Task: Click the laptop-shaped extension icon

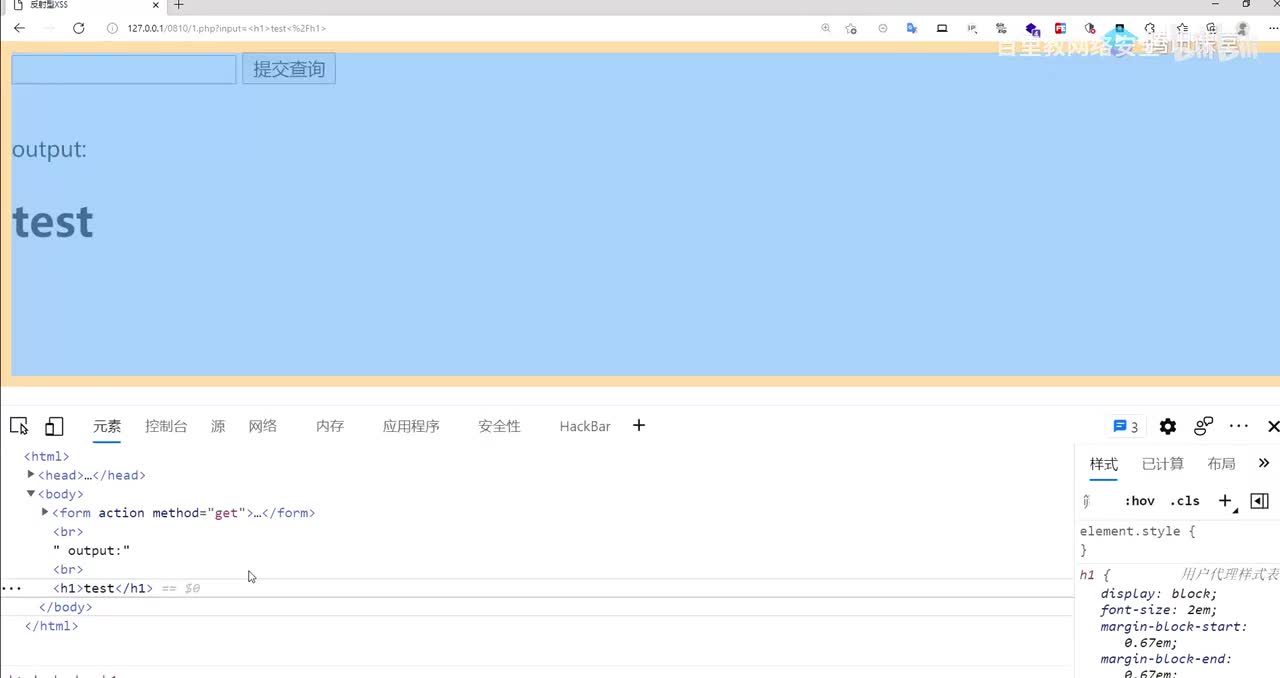Action: tap(942, 28)
